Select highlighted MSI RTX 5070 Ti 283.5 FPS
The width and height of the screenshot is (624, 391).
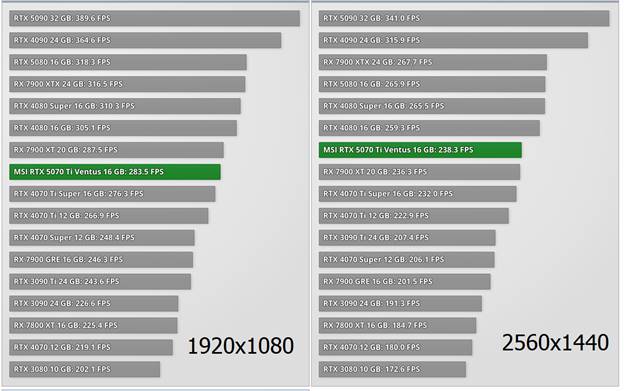click(x=115, y=172)
